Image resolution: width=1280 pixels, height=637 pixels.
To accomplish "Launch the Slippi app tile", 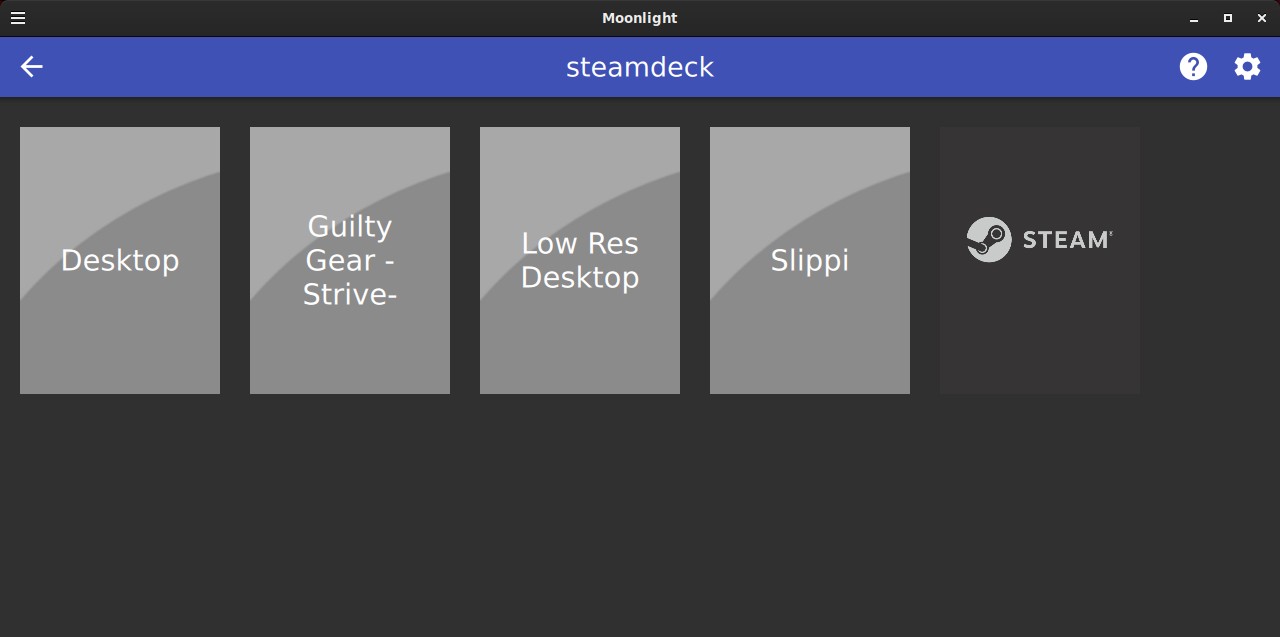I will point(810,260).
